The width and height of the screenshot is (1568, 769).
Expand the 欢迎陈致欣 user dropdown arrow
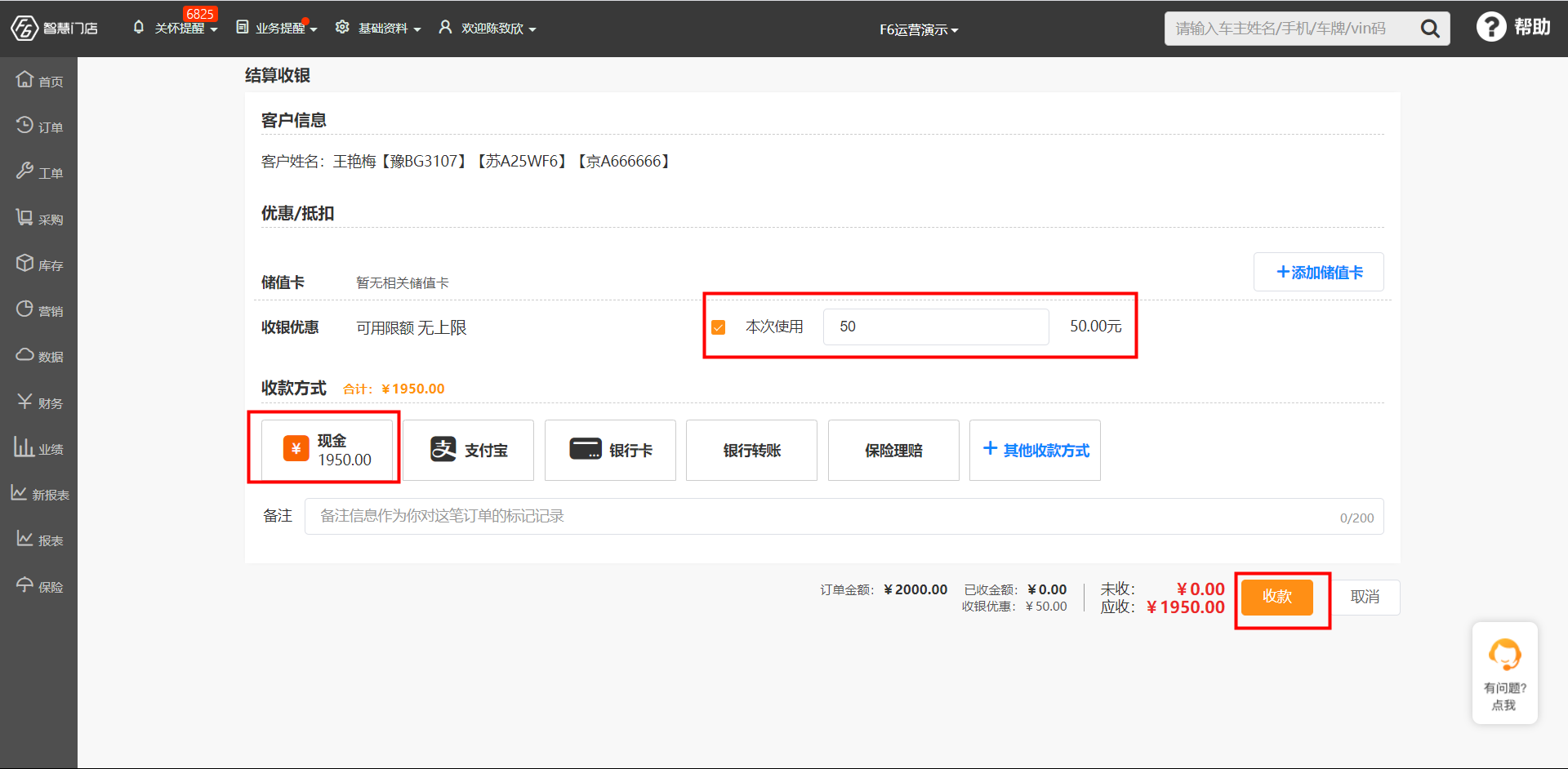532,29
